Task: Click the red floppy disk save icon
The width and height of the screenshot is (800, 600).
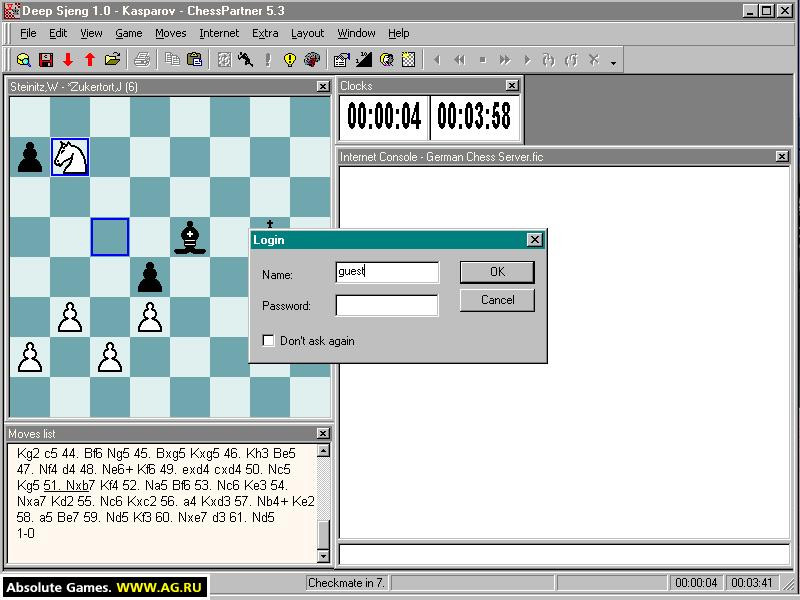Action: (x=46, y=60)
